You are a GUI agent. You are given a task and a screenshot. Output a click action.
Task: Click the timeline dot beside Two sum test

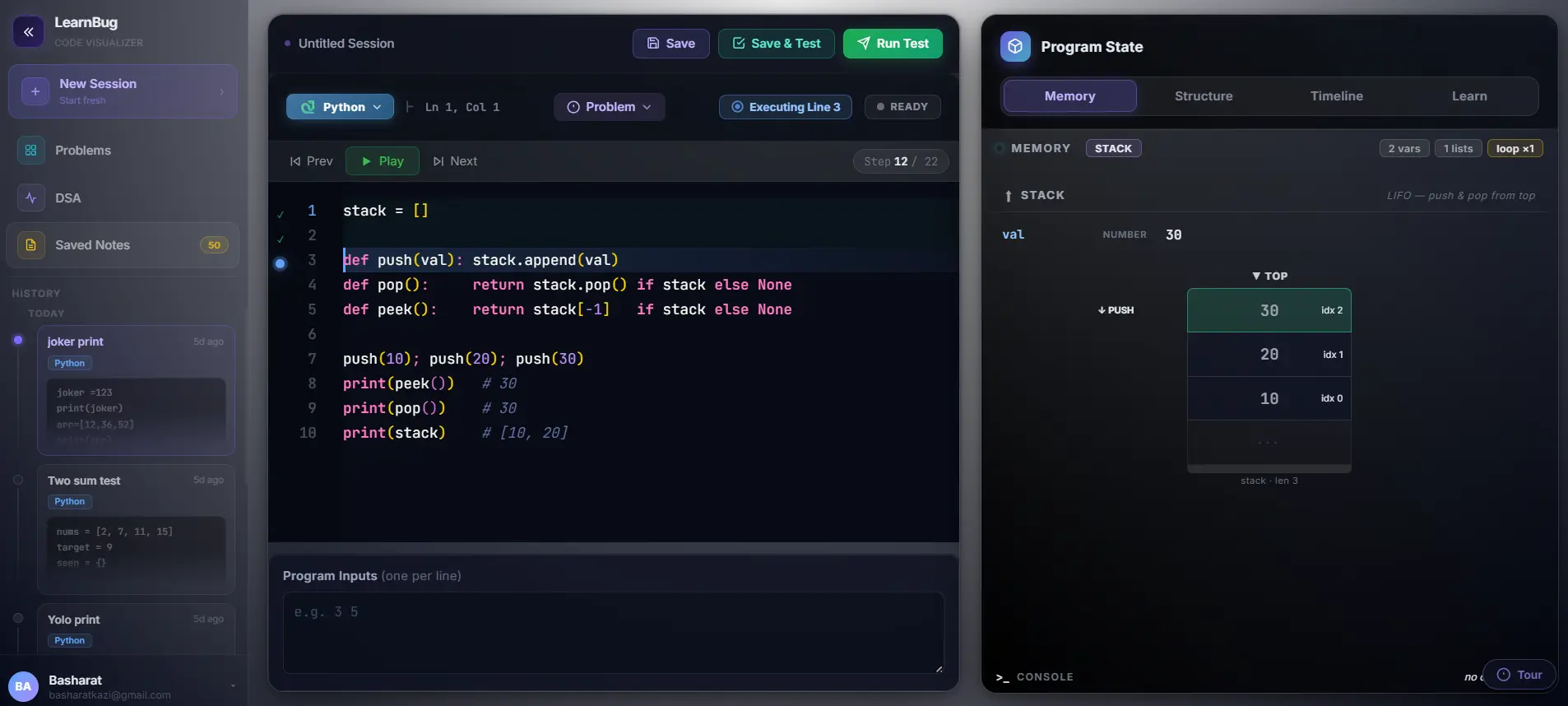[18, 480]
